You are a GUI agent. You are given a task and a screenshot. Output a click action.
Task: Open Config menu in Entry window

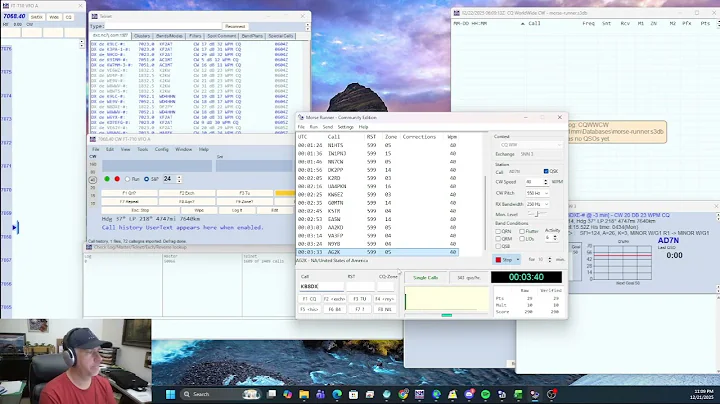coord(162,149)
